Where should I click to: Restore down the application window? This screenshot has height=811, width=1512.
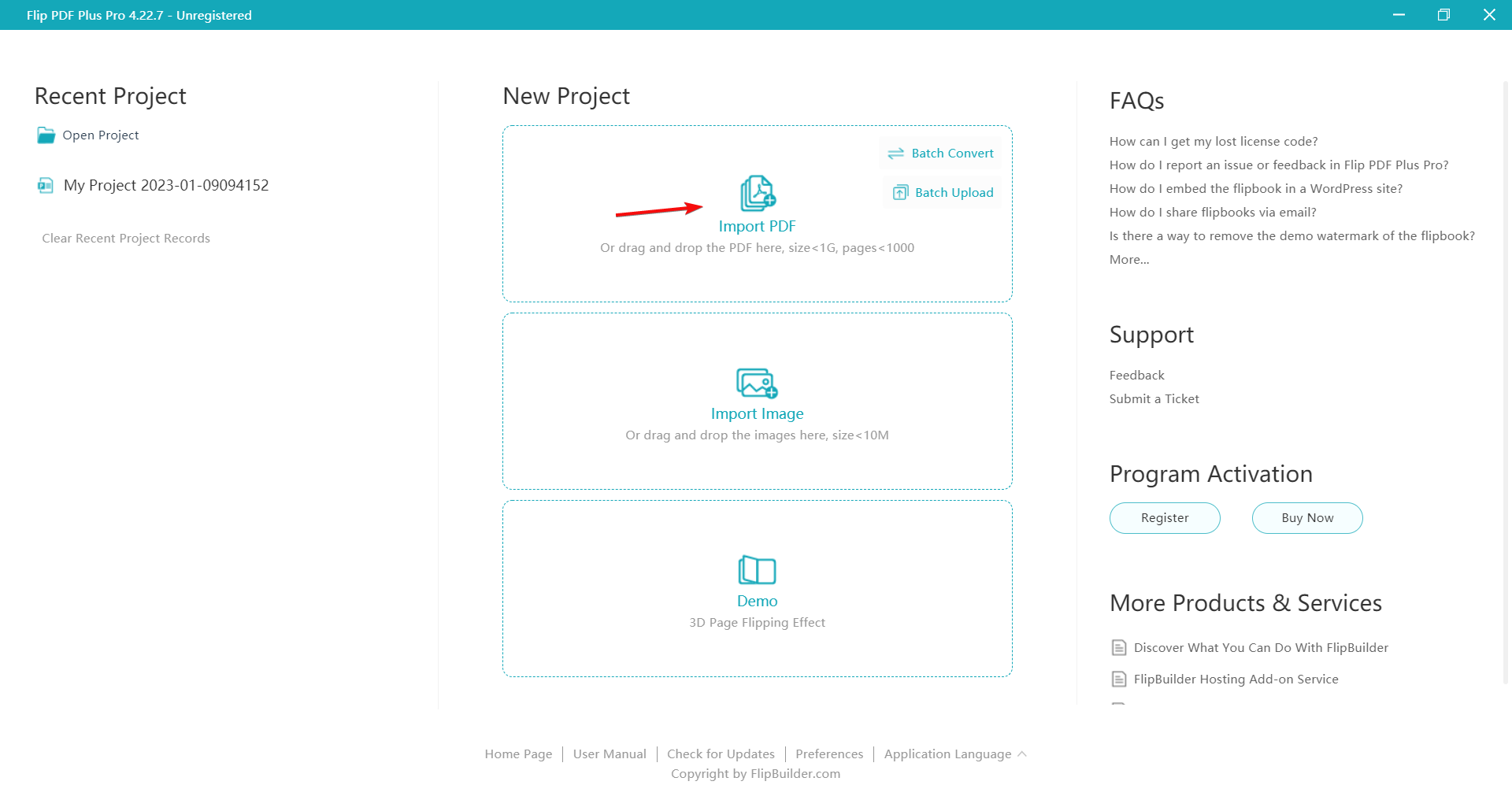pos(1443,15)
